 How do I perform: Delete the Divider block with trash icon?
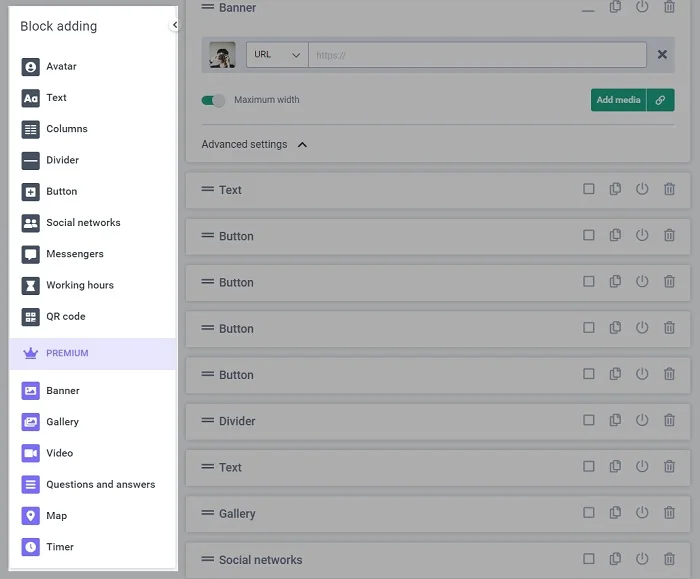tap(669, 421)
